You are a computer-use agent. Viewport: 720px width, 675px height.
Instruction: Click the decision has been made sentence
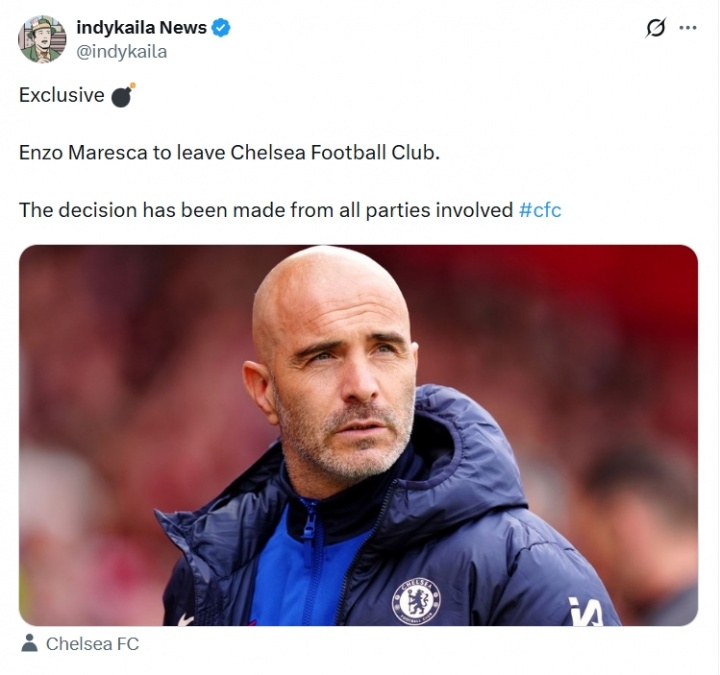[265, 210]
